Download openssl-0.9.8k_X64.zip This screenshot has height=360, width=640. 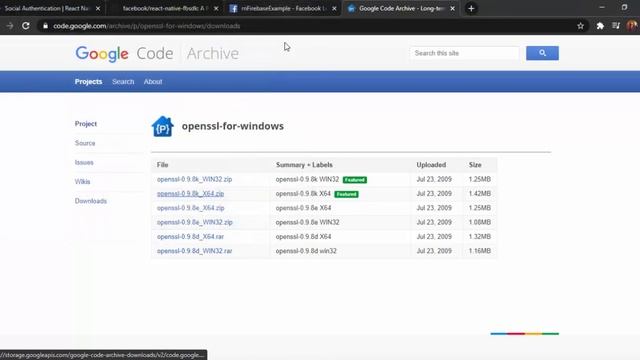coord(190,193)
